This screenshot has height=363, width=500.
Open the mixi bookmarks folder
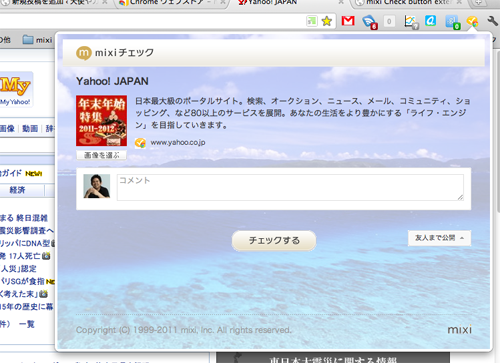point(37,40)
